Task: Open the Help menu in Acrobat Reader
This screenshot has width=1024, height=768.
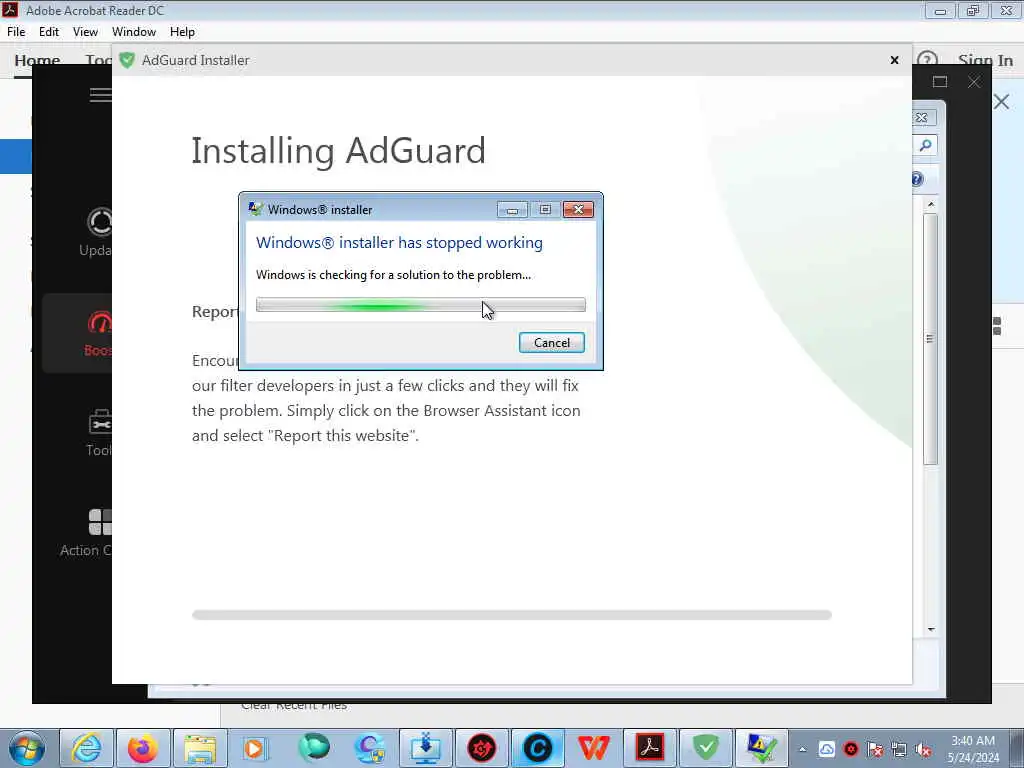Action: [182, 32]
